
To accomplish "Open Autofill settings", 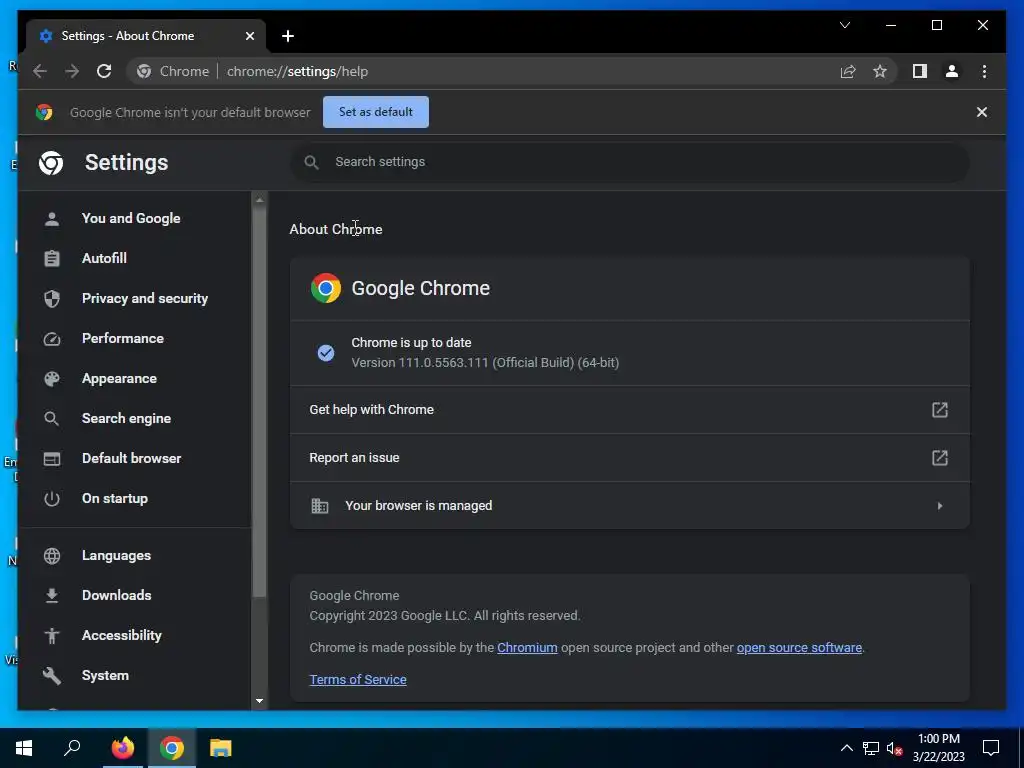I will tap(104, 258).
